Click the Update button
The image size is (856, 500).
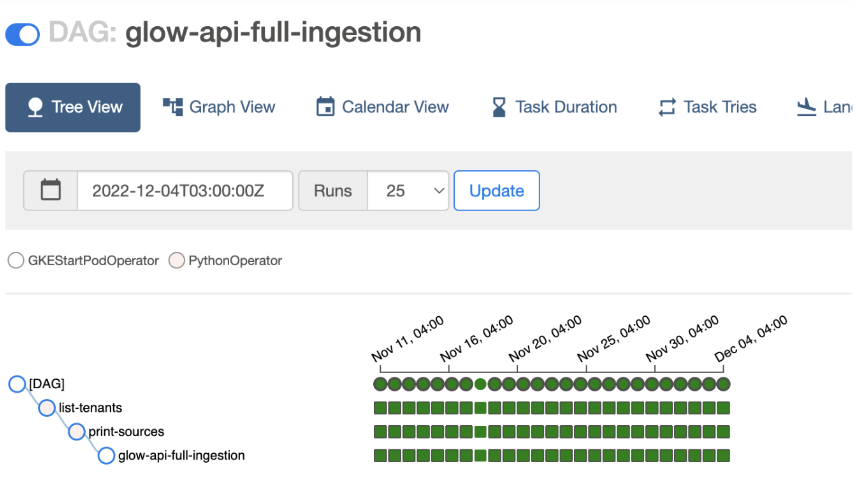tap(497, 191)
